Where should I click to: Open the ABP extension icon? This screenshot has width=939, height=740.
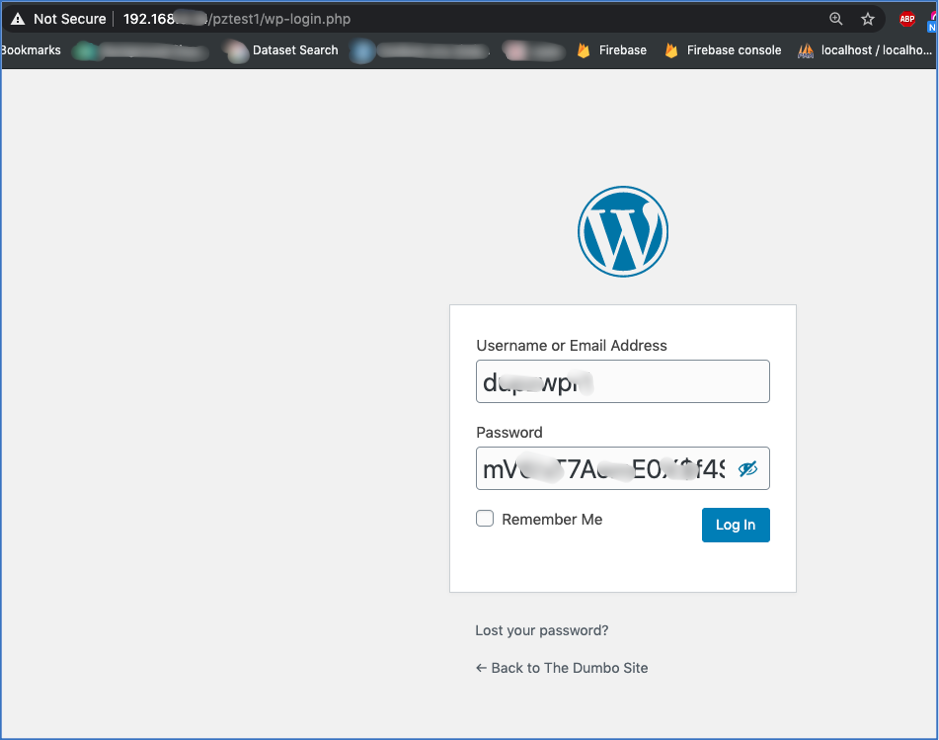click(x=907, y=19)
